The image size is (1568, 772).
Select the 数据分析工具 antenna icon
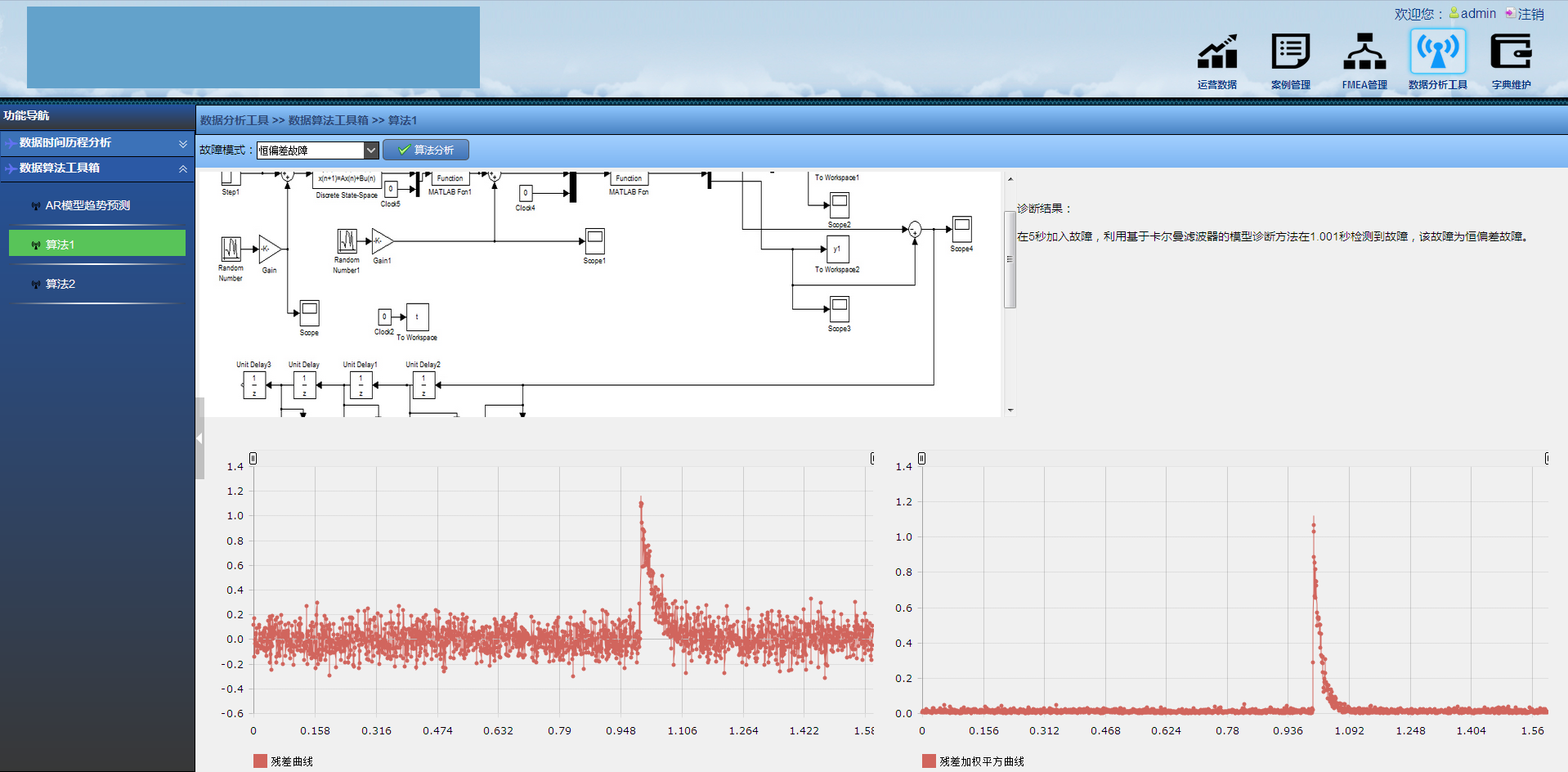(x=1437, y=52)
